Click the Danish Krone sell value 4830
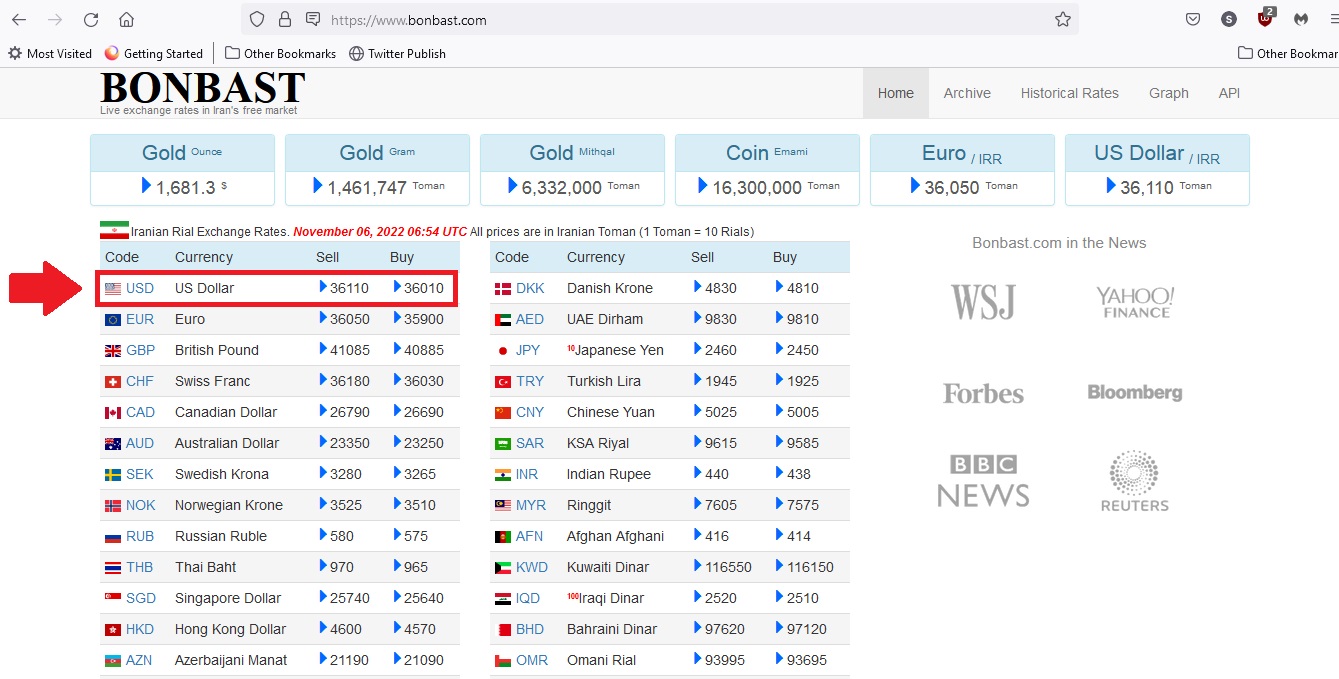 (x=721, y=288)
